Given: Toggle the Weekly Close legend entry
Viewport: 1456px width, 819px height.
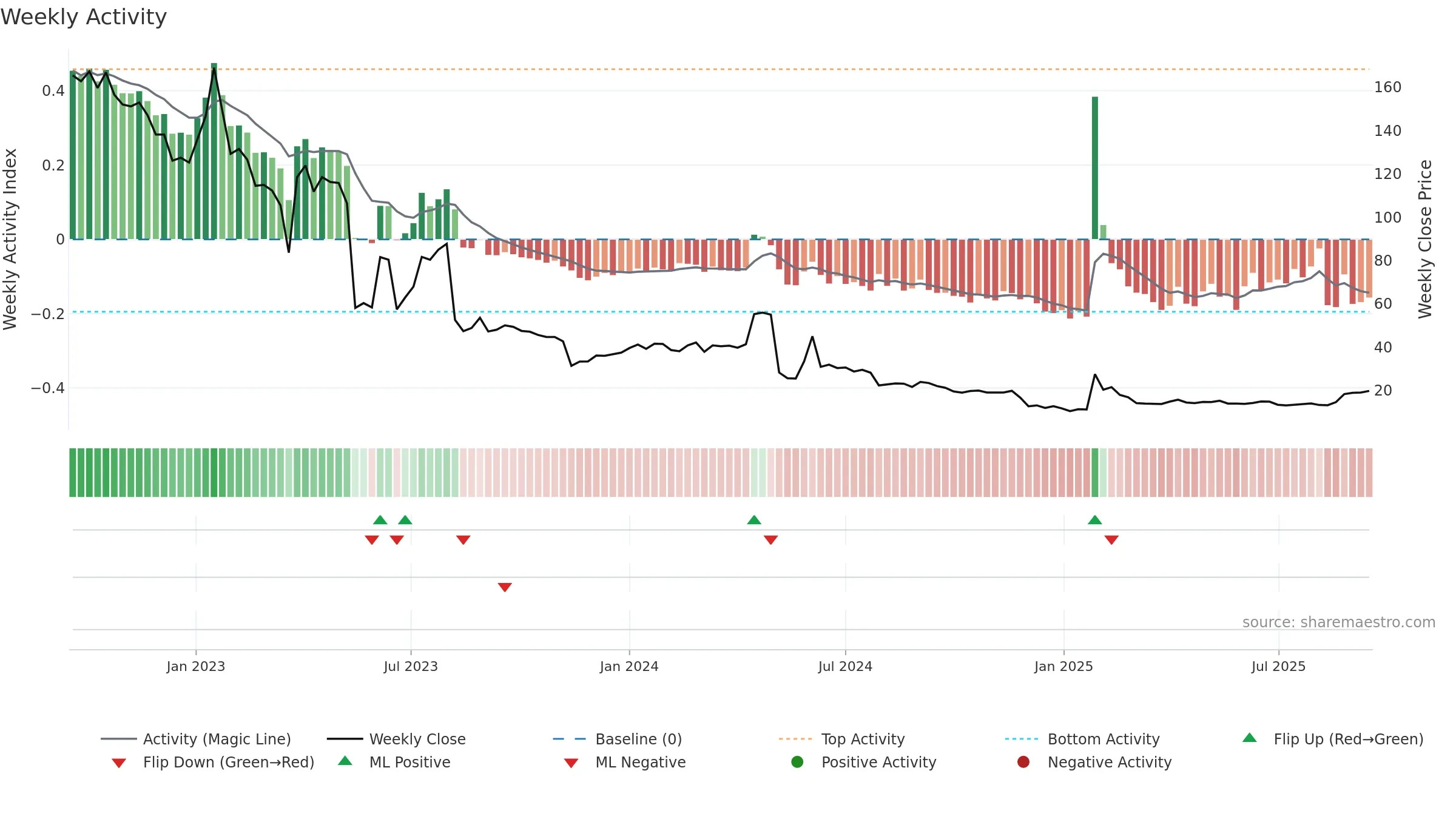Looking at the screenshot, I should 396,739.
